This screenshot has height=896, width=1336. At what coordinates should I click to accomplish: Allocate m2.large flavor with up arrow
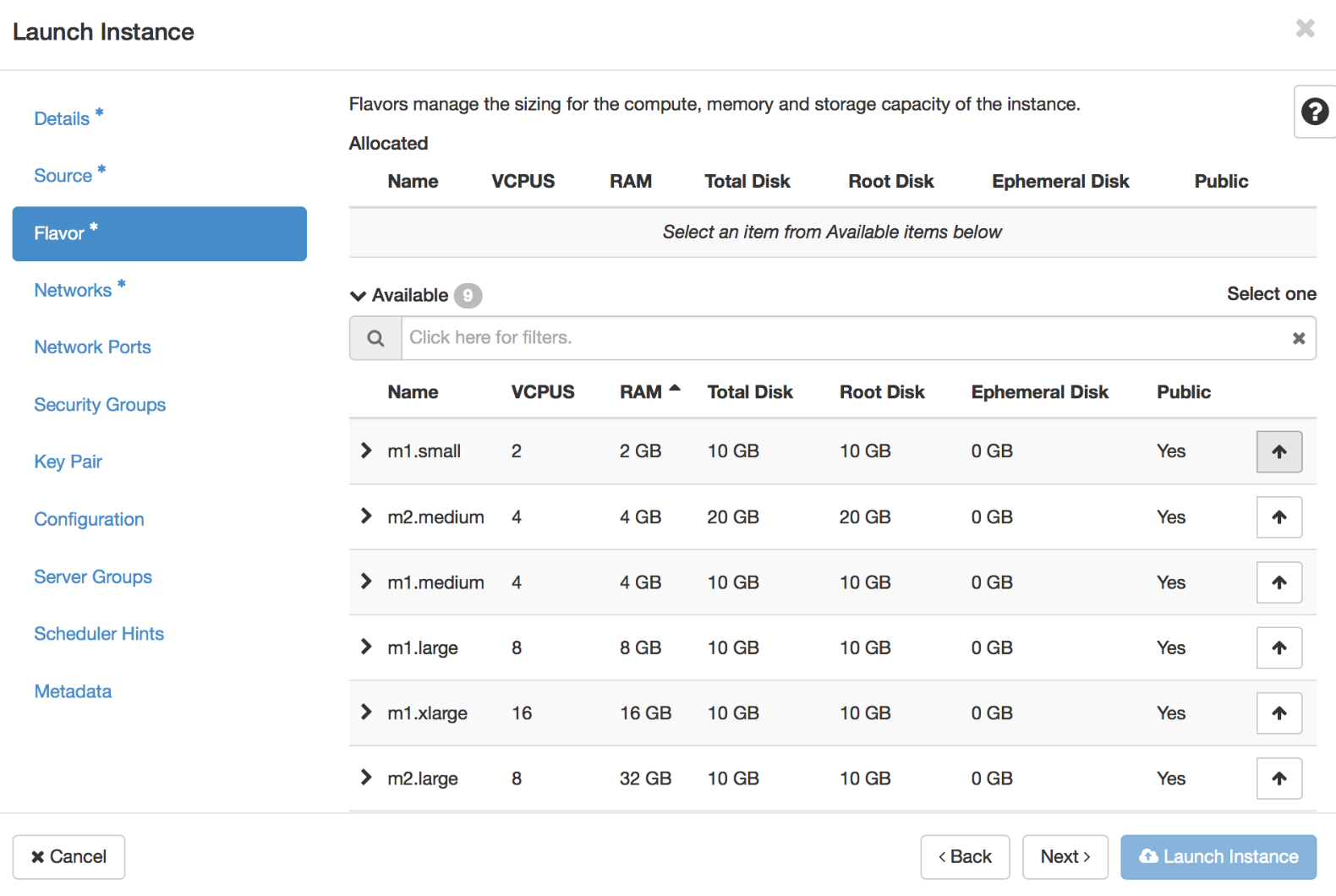pyautogui.click(x=1279, y=779)
